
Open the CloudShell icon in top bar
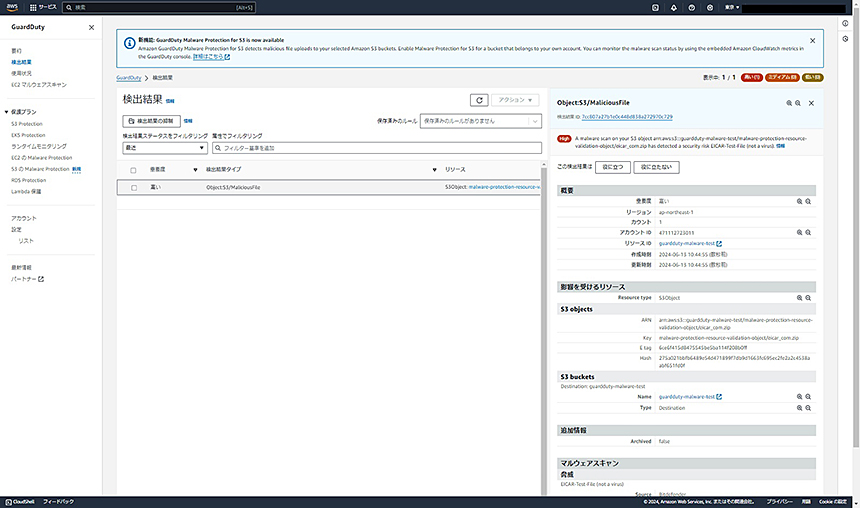[x=655, y=8]
